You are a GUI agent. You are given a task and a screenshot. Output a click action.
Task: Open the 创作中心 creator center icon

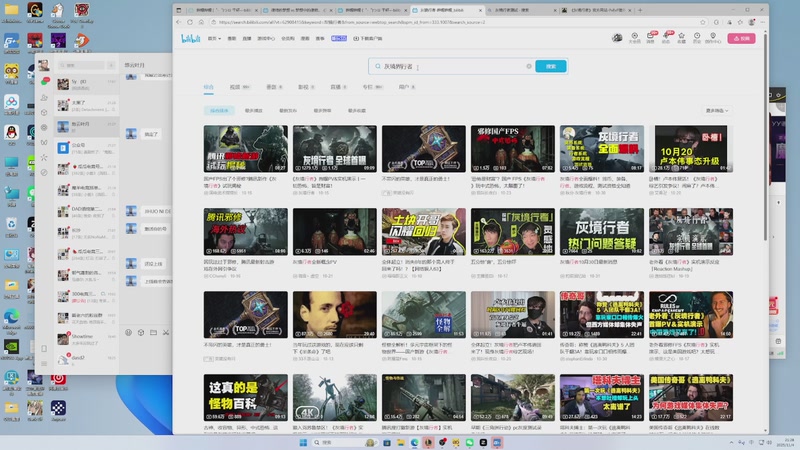[713, 38]
